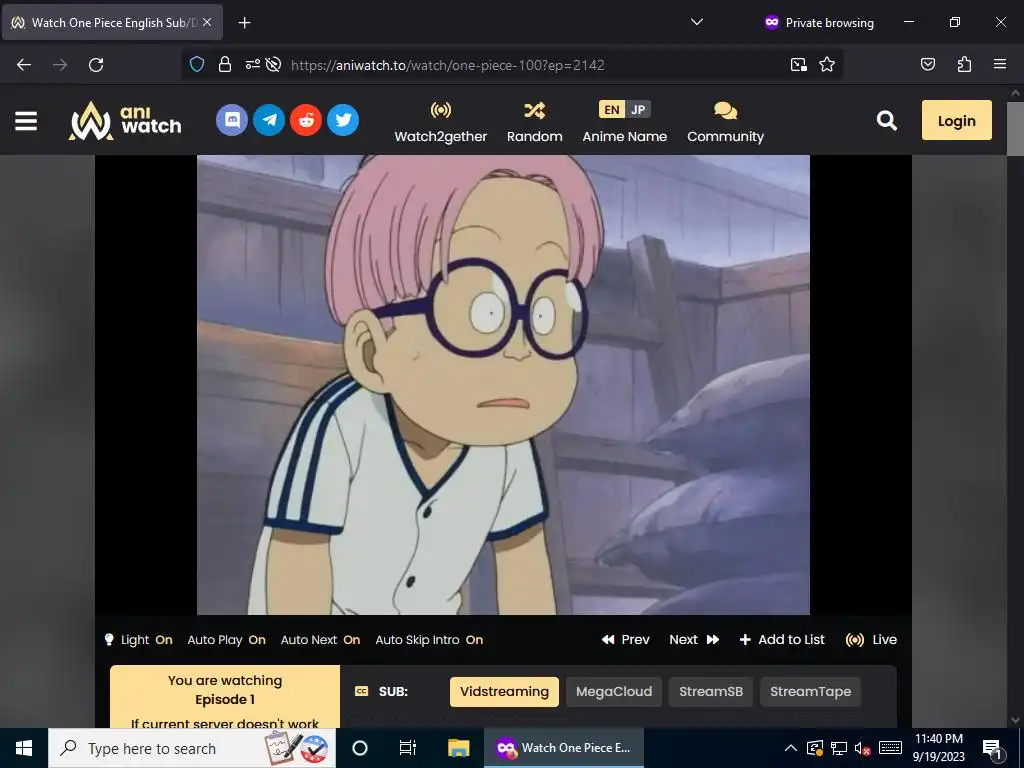This screenshot has width=1024, height=768.
Task: Open the taskbar clock and date
Action: (x=938, y=748)
